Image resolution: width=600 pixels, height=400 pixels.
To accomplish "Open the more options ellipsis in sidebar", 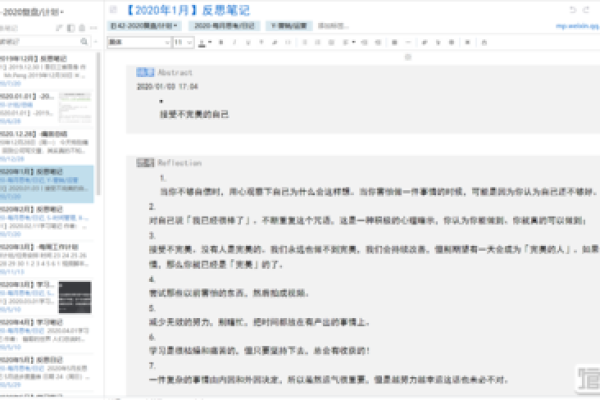I will coord(93,28).
